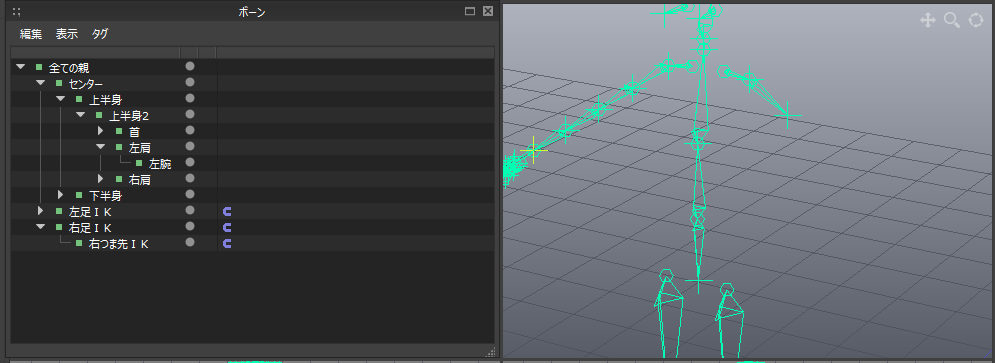Screen dimensions: 995x363
Task: Click the yellow selected joint in the viewport
Action: click(533, 150)
